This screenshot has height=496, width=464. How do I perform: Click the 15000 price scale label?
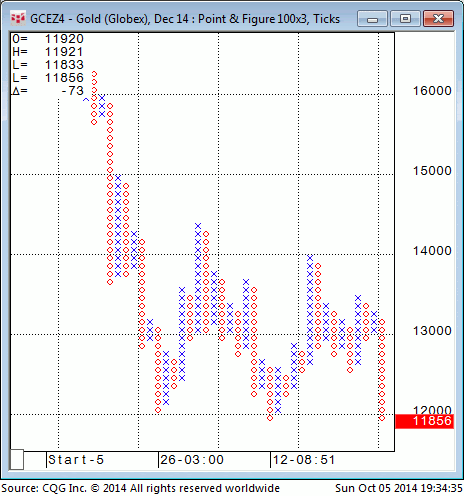point(432,171)
